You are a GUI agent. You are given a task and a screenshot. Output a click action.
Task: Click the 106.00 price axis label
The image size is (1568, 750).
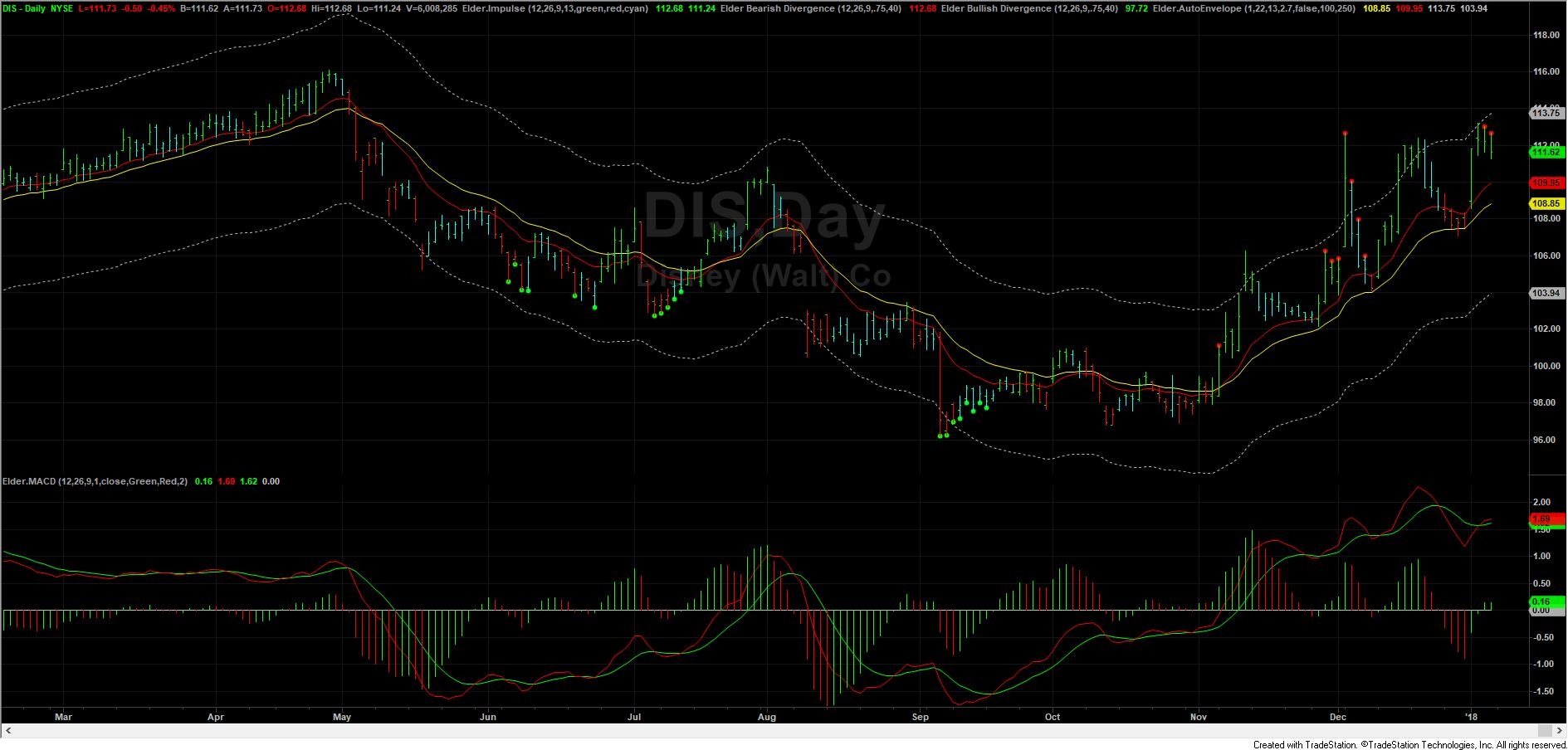(1546, 256)
